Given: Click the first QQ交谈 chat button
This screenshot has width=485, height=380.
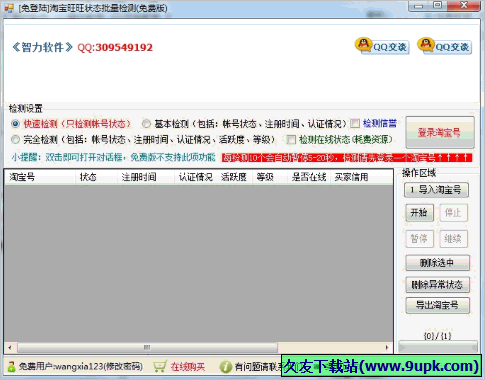Looking at the screenshot, I should coord(382,46).
